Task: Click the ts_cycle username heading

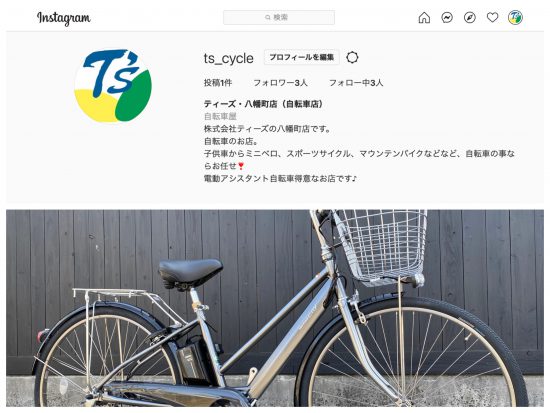Action: click(229, 58)
